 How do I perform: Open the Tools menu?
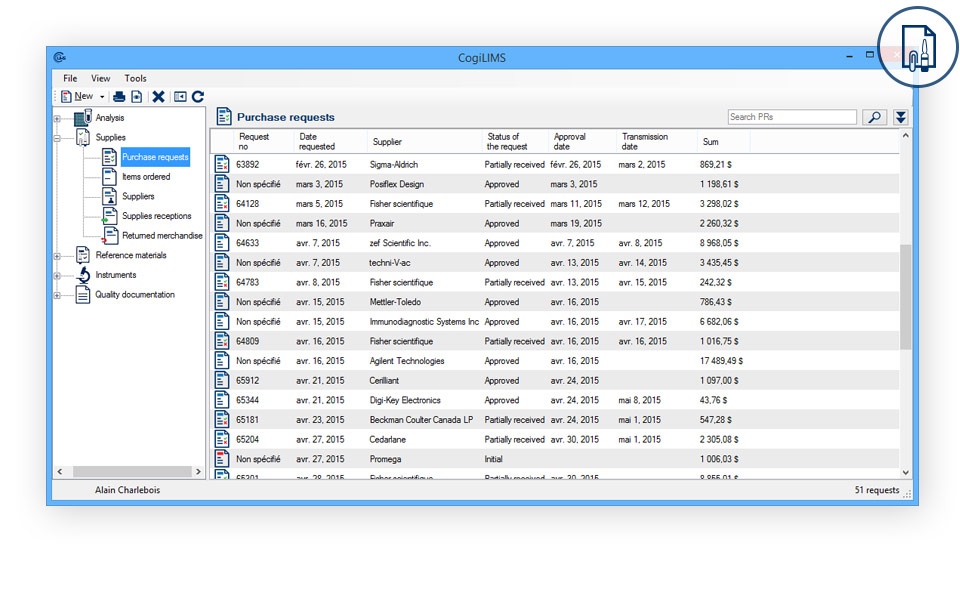135,78
